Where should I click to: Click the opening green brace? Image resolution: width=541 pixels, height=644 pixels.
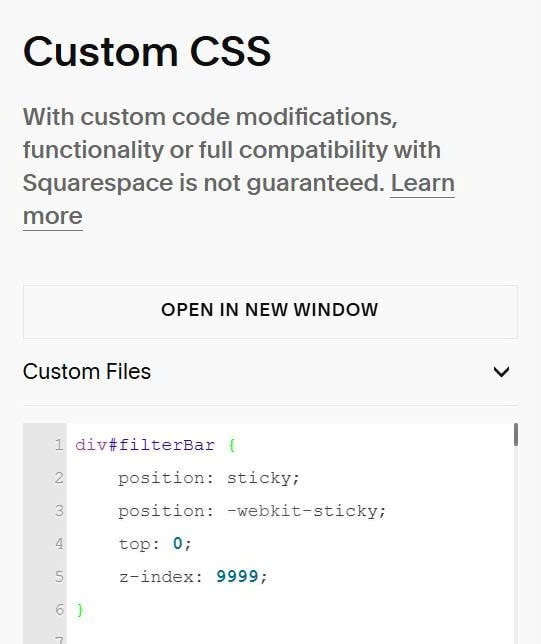[x=232, y=445]
